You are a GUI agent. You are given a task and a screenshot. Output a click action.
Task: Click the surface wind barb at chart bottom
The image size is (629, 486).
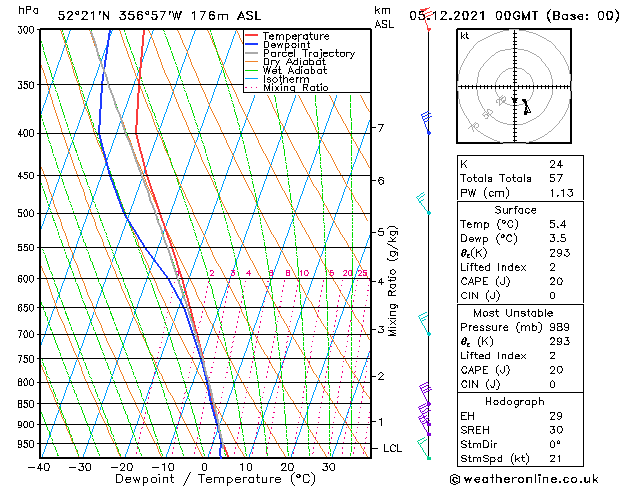click(x=424, y=448)
